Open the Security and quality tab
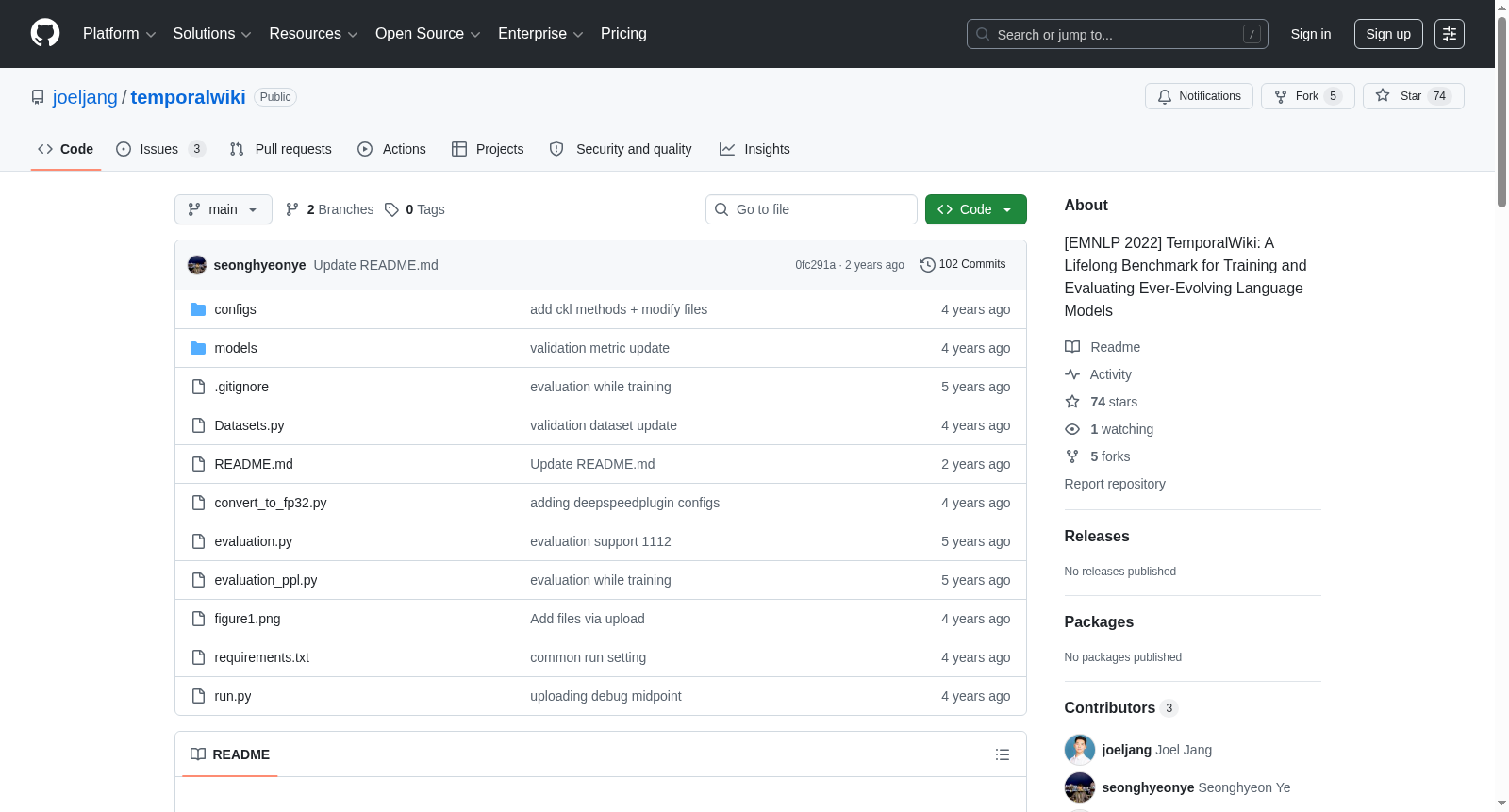The width and height of the screenshot is (1509, 812). pos(622,149)
